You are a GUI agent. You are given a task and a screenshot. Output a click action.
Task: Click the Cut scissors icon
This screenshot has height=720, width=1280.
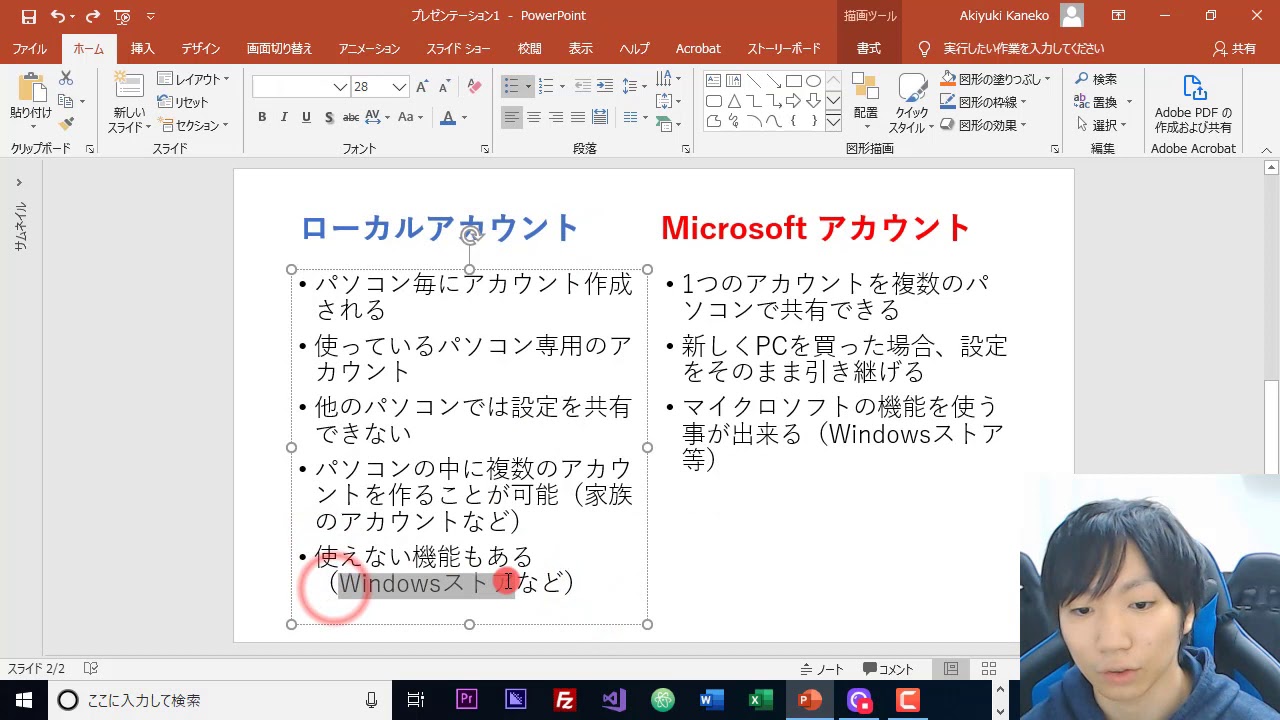[66, 78]
